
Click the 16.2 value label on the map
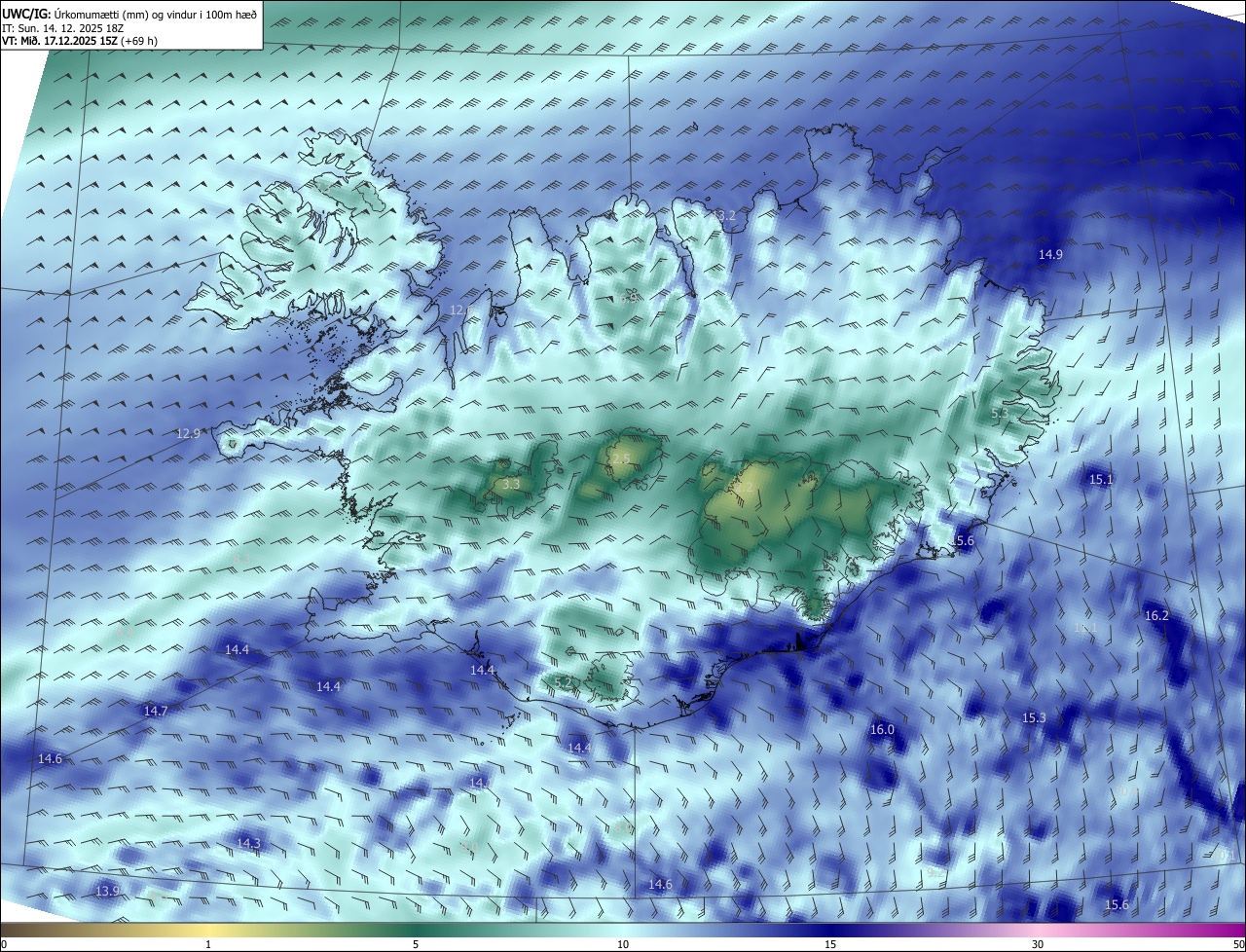[1156, 615]
